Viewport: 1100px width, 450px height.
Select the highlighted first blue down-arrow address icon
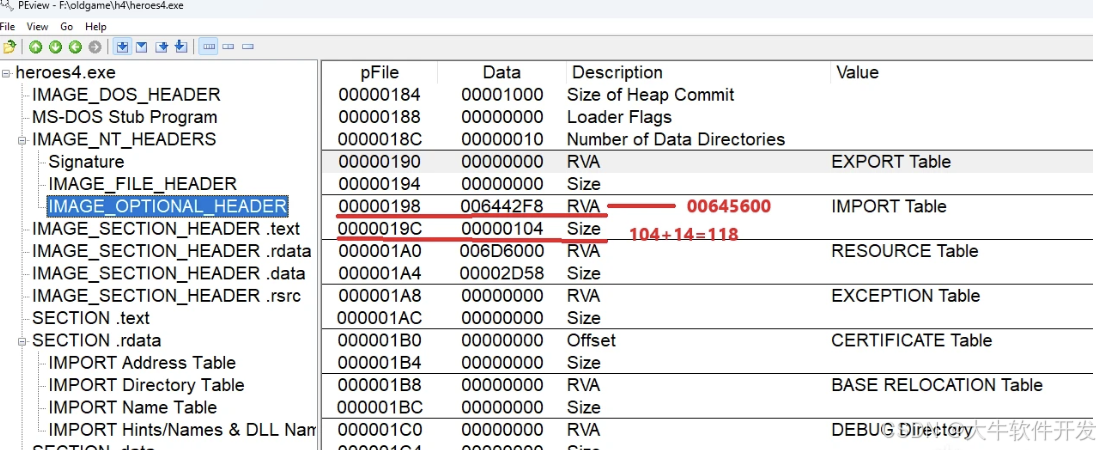click(x=123, y=47)
